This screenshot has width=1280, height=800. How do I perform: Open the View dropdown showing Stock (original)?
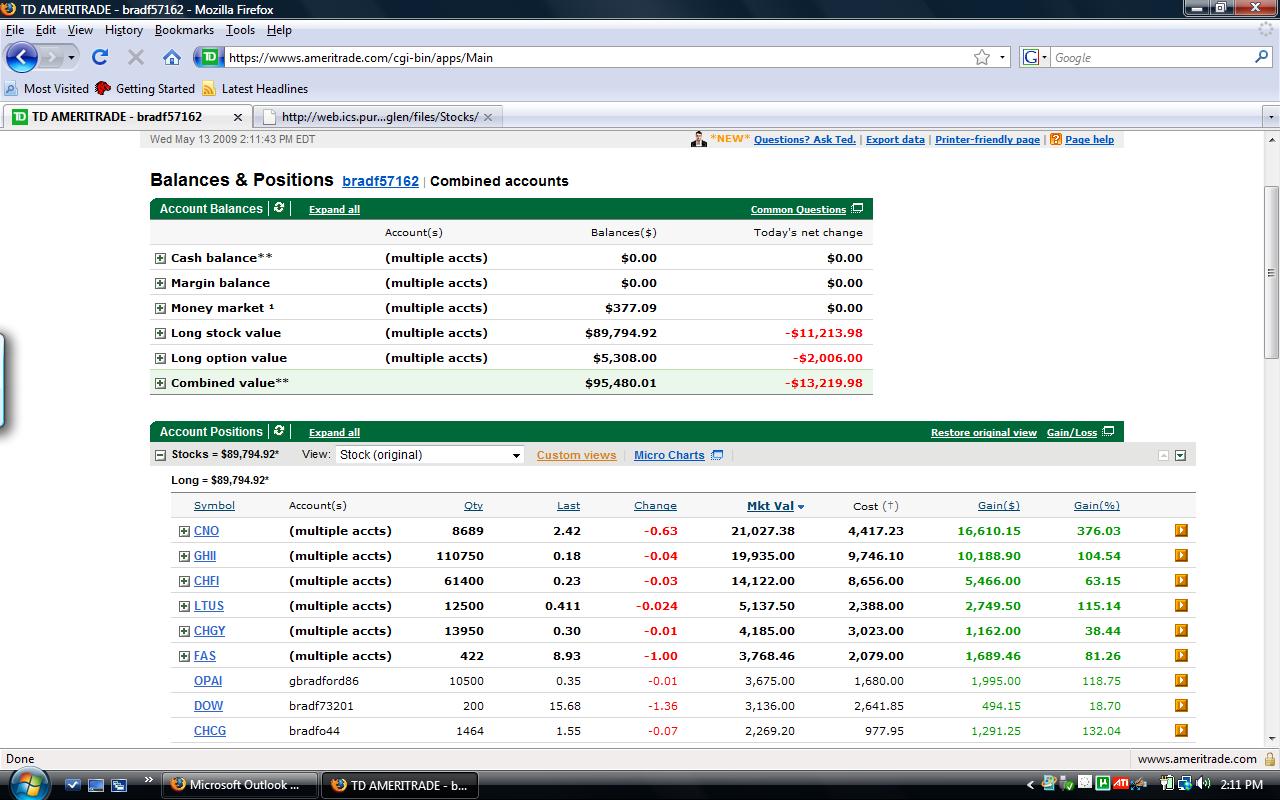pos(430,455)
